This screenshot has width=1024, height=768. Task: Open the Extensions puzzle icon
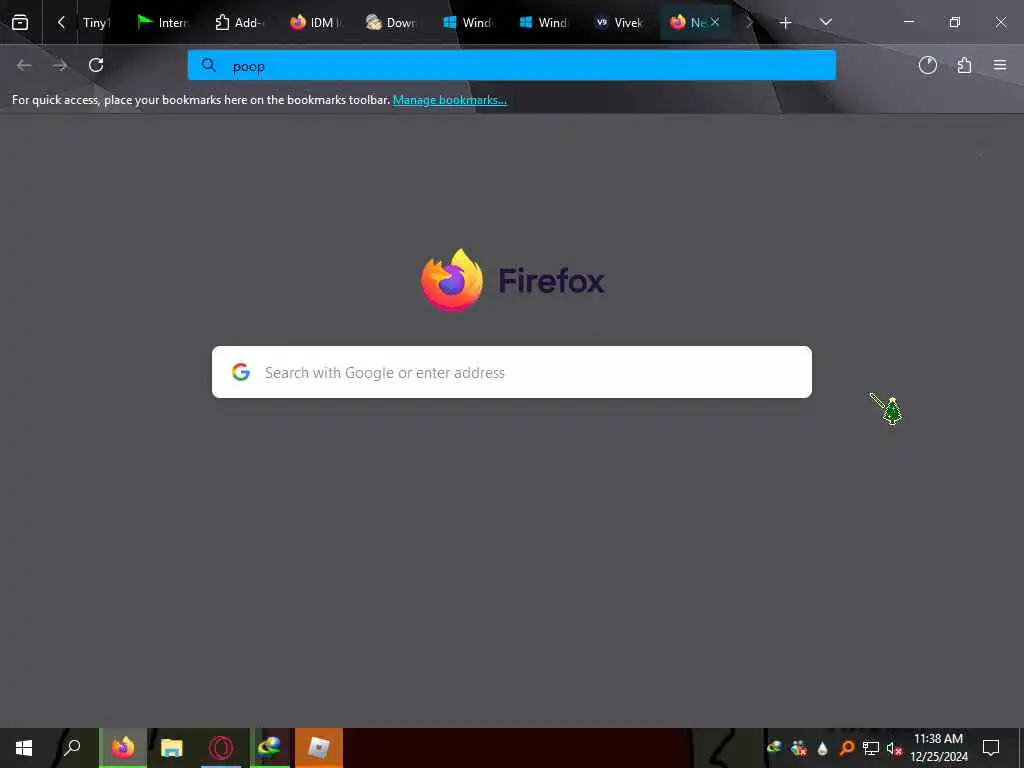point(964,65)
